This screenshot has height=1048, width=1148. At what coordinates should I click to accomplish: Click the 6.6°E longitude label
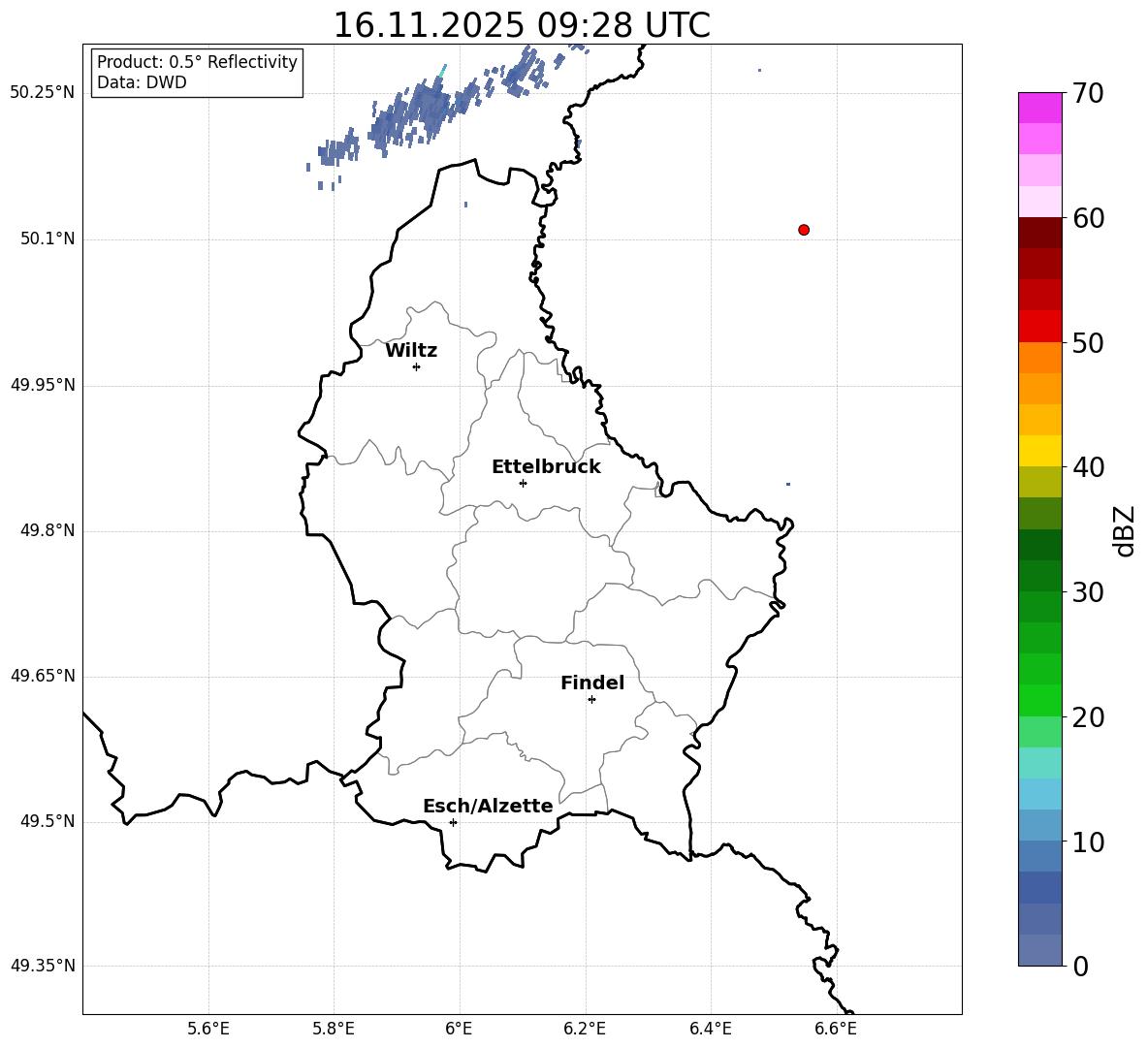[836, 1029]
